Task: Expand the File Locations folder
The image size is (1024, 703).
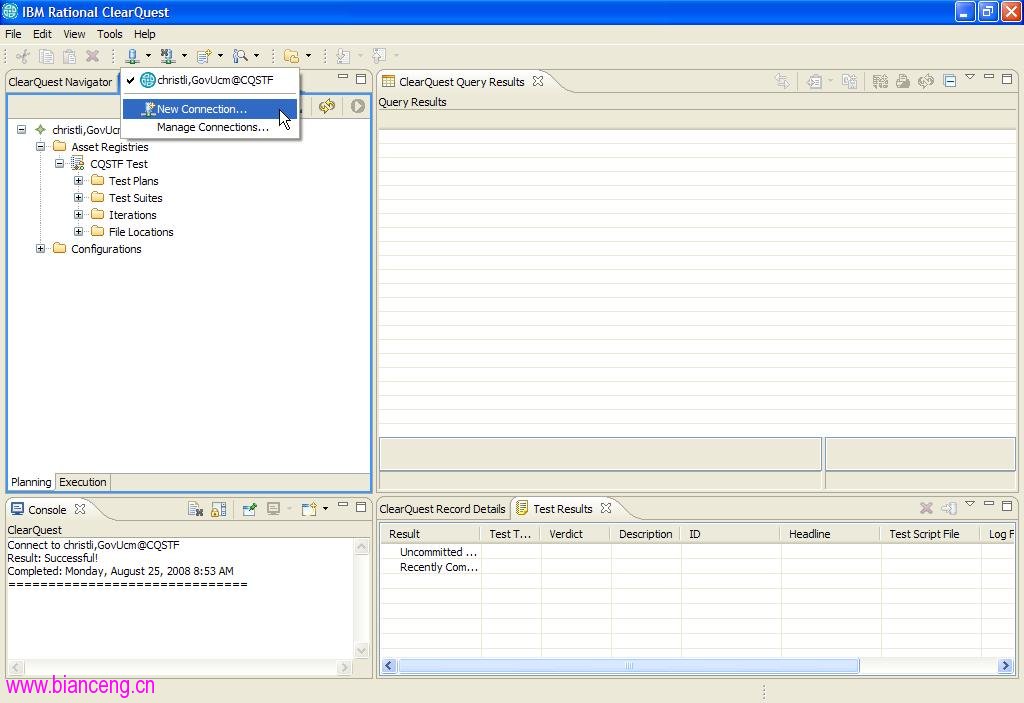Action: [78, 231]
